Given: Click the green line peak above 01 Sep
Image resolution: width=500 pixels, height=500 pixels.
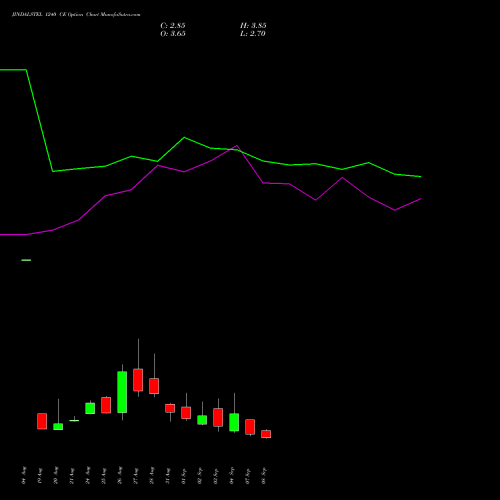Looking at the screenshot, I should coord(184,137).
